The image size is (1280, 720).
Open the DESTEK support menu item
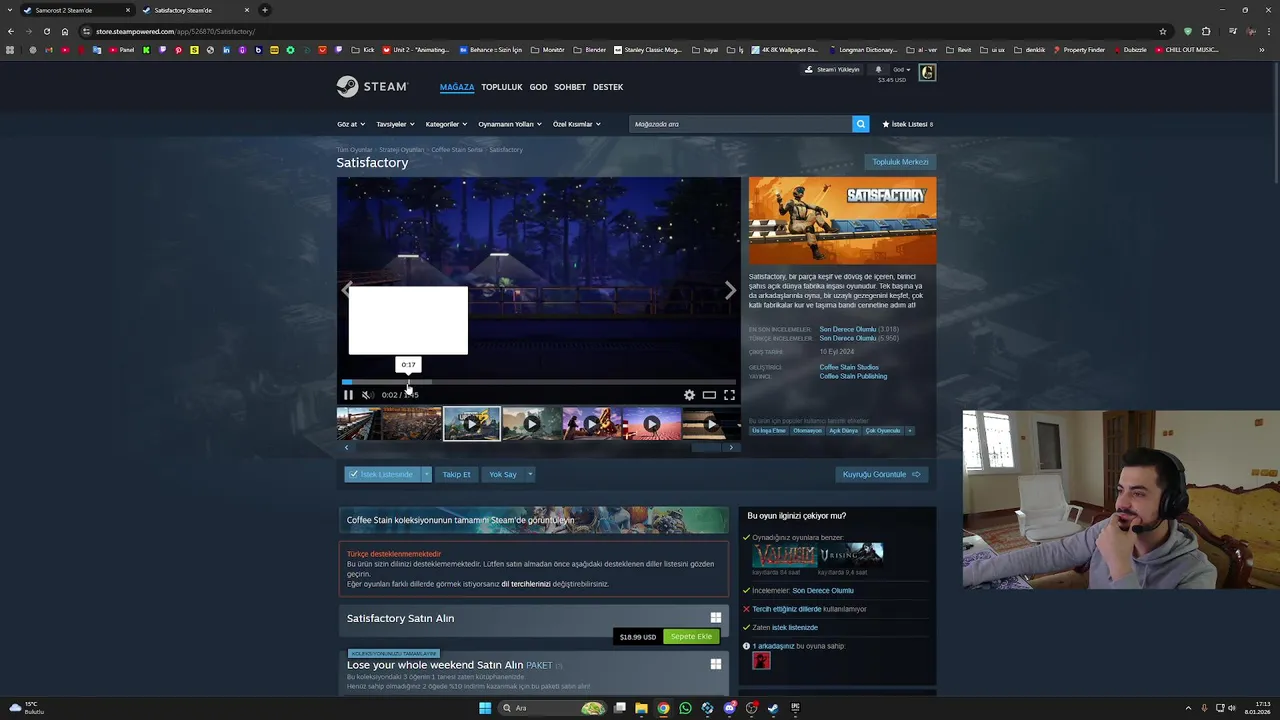(x=608, y=87)
